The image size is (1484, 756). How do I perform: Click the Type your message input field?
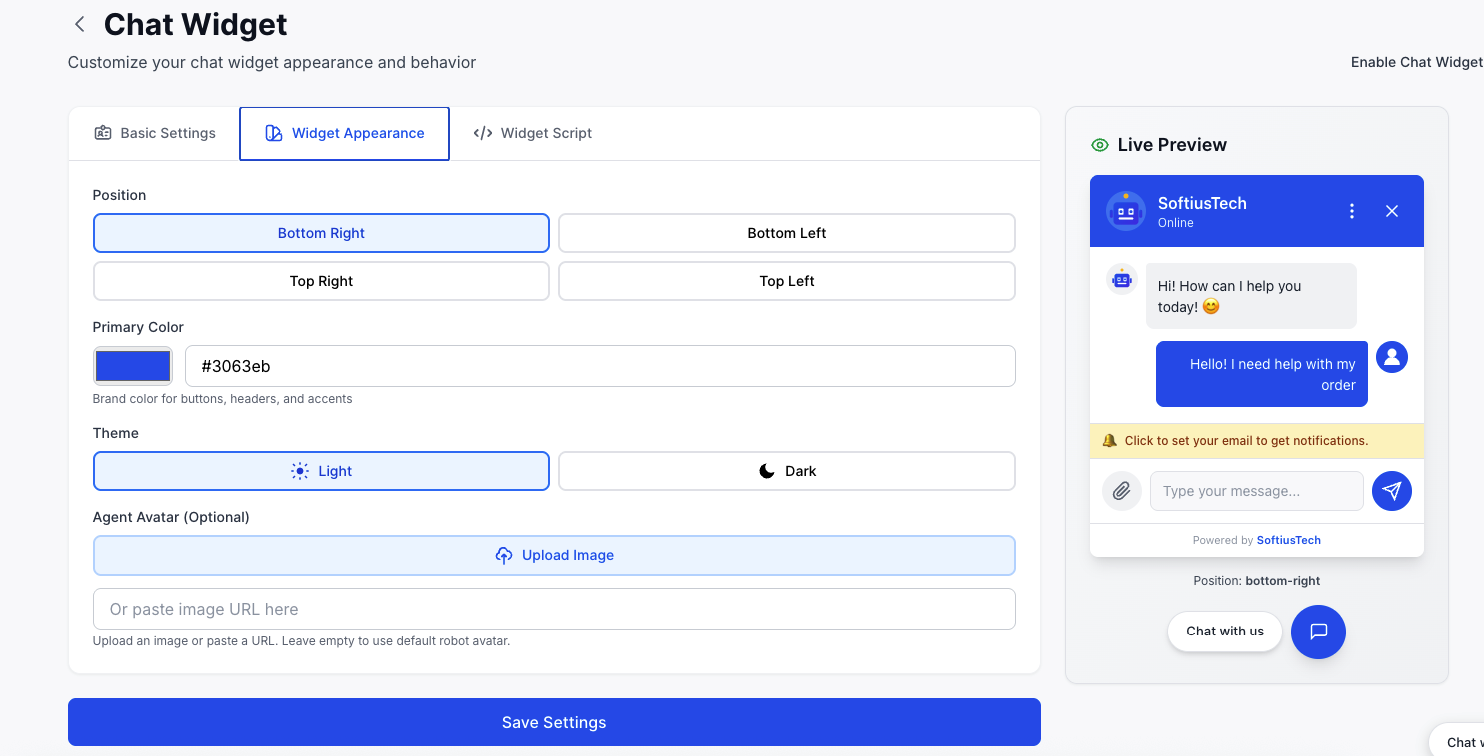click(x=1256, y=490)
